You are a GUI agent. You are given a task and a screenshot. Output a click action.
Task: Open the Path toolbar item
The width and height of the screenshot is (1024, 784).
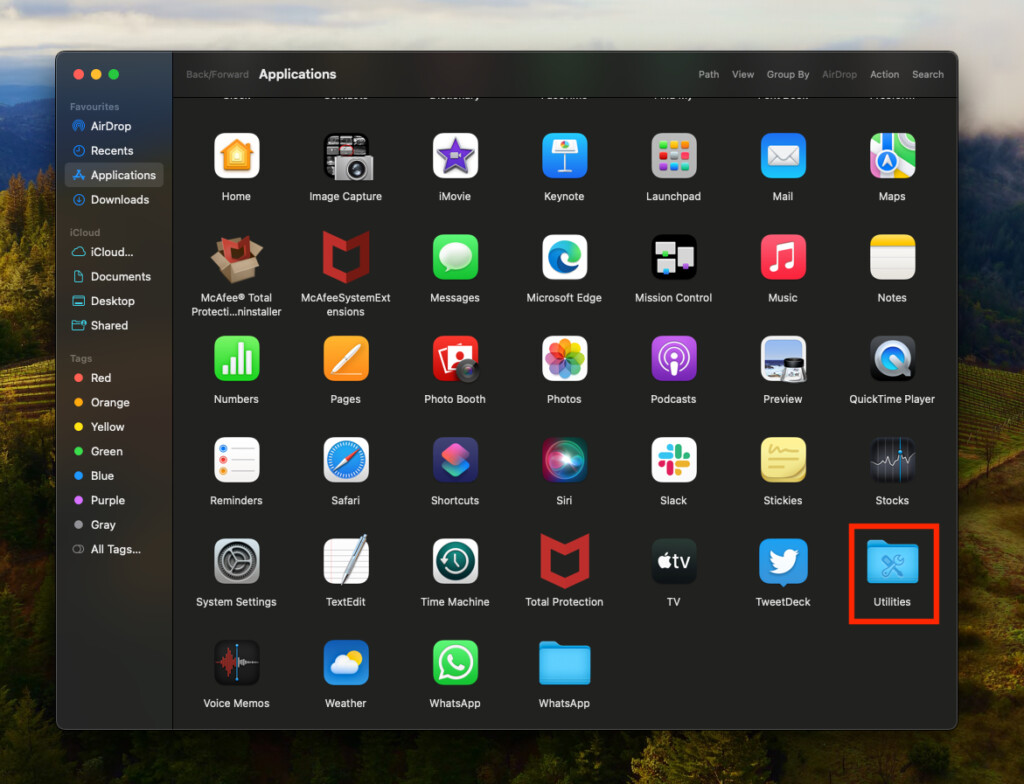(x=709, y=74)
